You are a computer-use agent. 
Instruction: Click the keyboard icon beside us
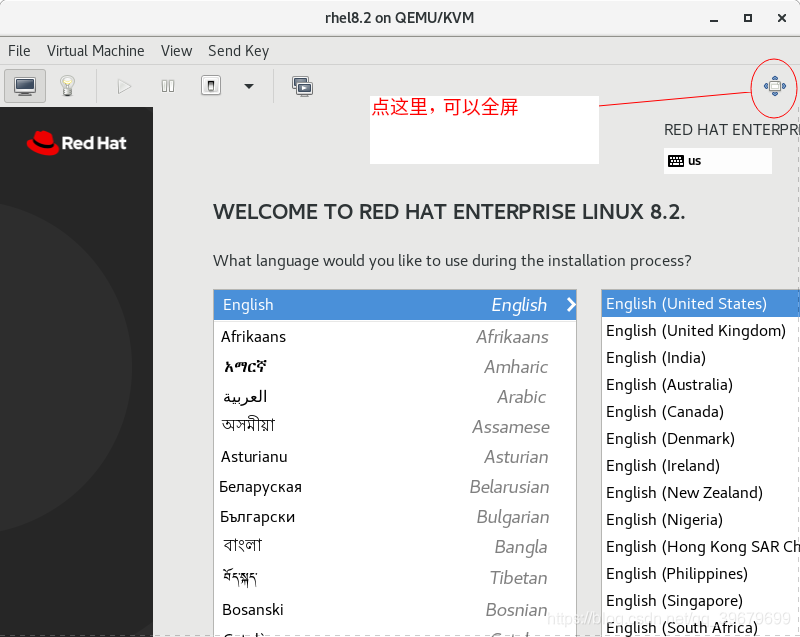tap(676, 161)
